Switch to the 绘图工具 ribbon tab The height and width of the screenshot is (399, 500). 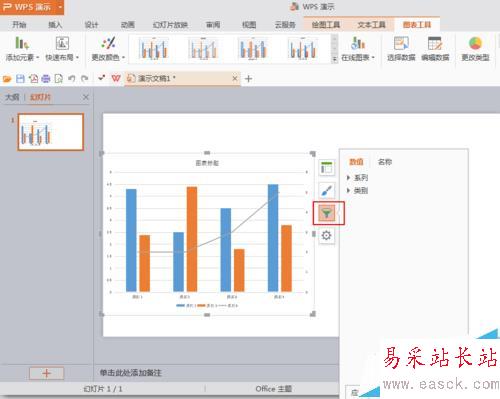tap(326, 25)
